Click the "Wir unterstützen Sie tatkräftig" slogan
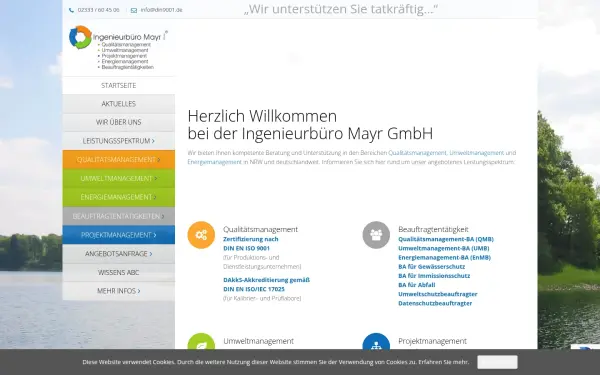The image size is (600, 375). [341, 9]
